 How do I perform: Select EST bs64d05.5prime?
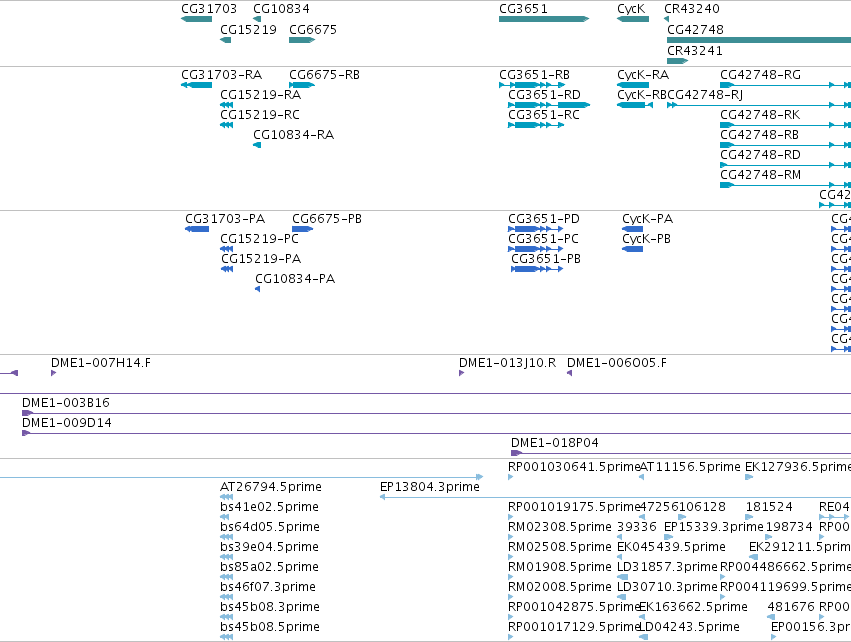tap(227, 537)
